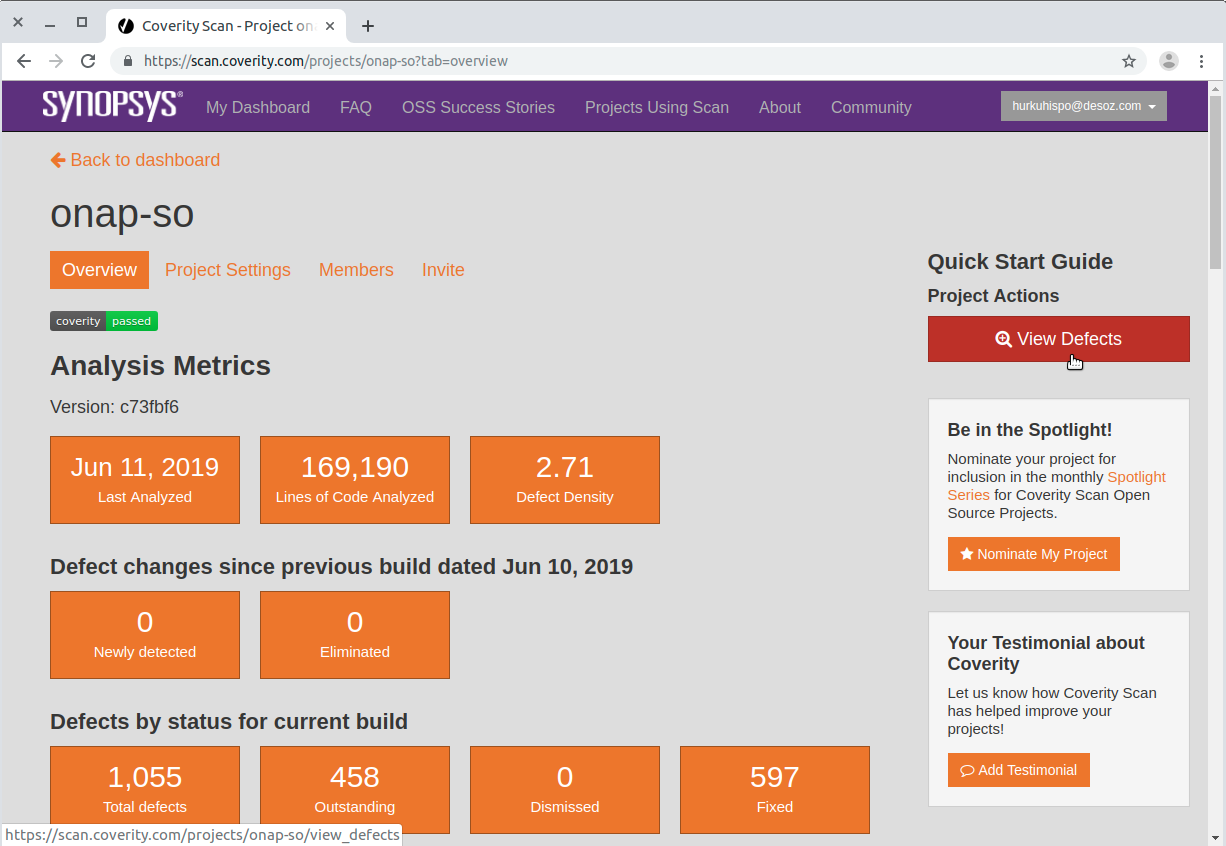Image resolution: width=1226 pixels, height=846 pixels.
Task: Click the Analysis Metrics heading
Action: 160,366
